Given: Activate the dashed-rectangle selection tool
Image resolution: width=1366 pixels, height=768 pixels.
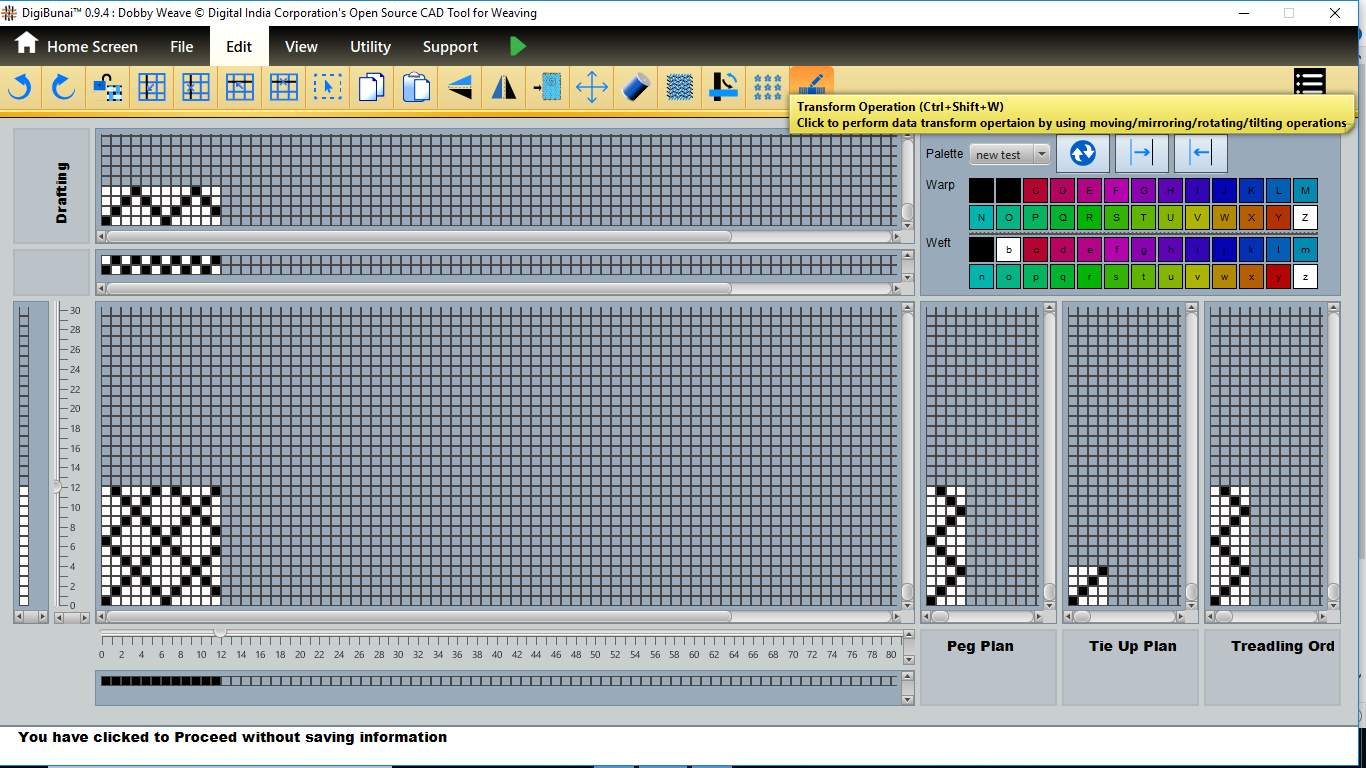Looking at the screenshot, I should [327, 88].
